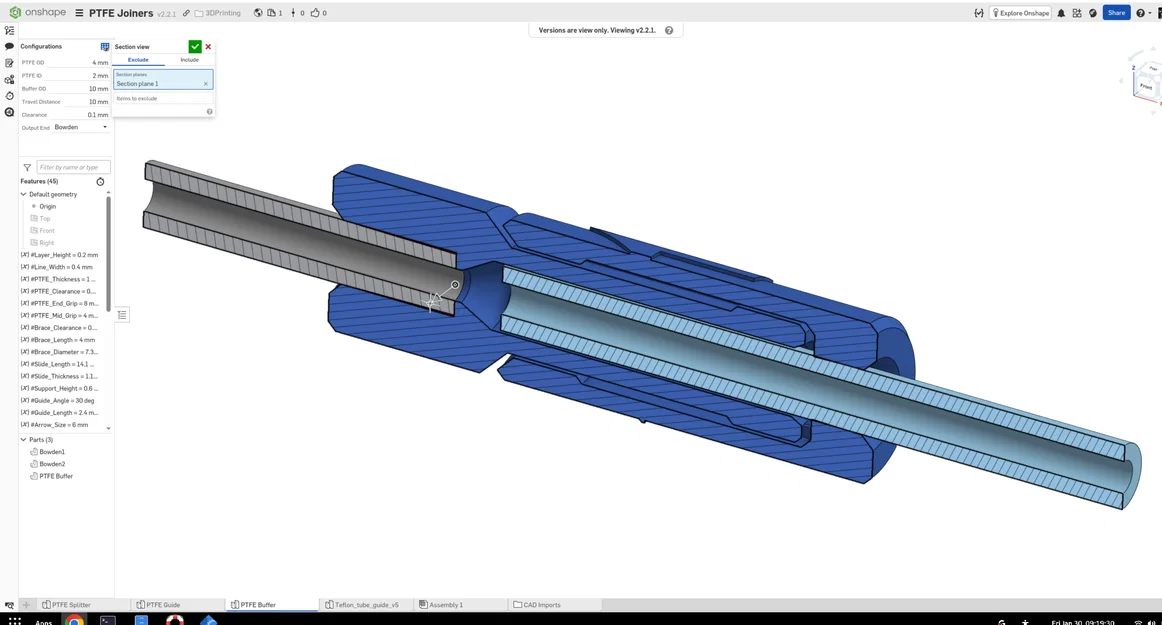The width and height of the screenshot is (1162, 625).
Task: Switch to the Include tab
Action: (189, 60)
